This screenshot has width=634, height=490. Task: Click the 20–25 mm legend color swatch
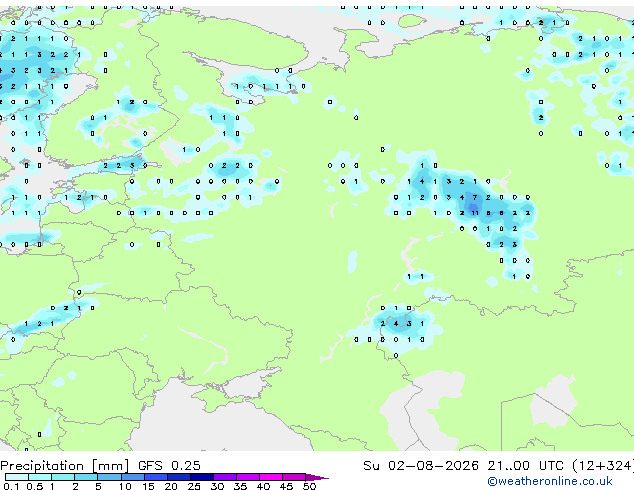tap(178, 477)
